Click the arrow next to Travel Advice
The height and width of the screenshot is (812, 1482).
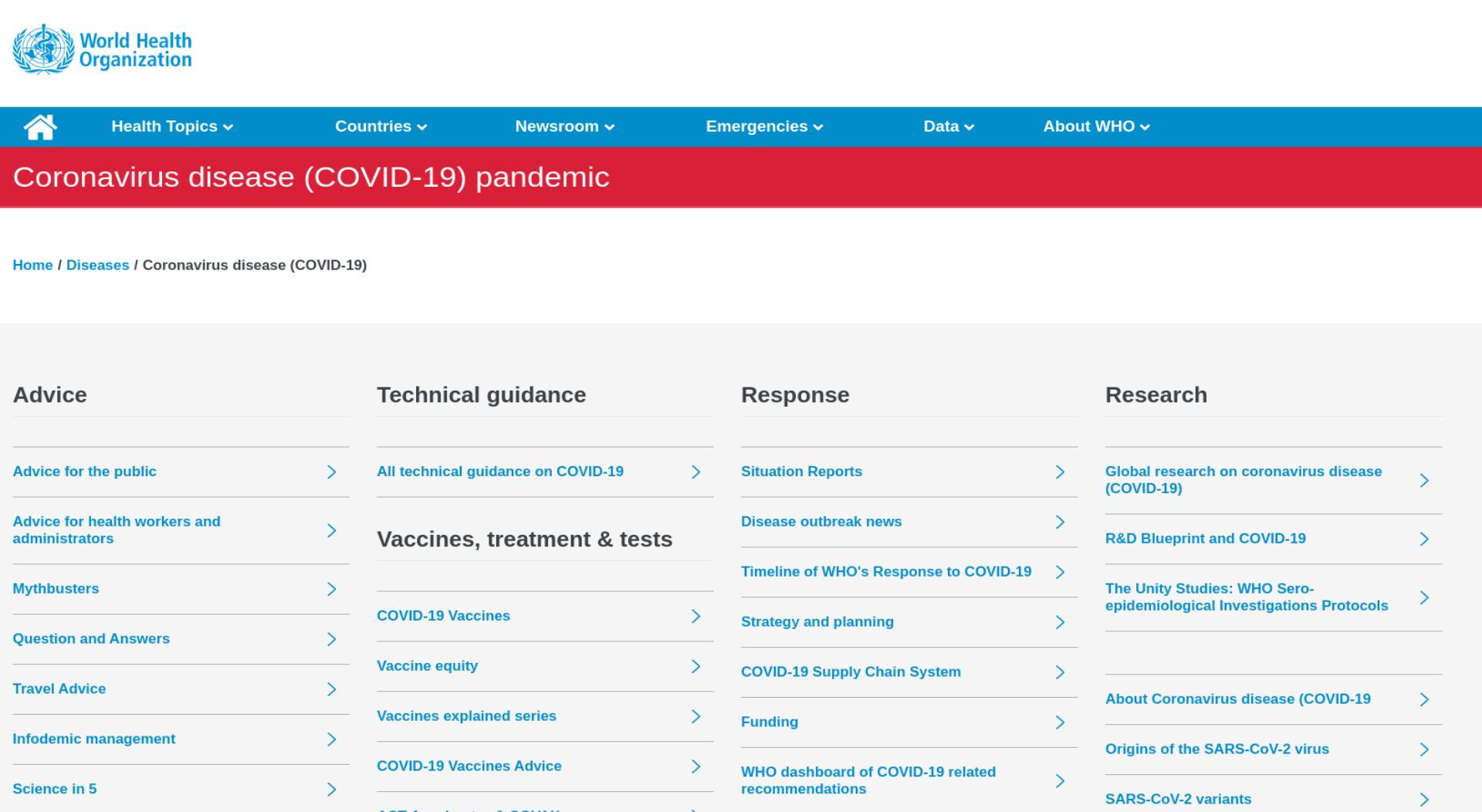331,689
